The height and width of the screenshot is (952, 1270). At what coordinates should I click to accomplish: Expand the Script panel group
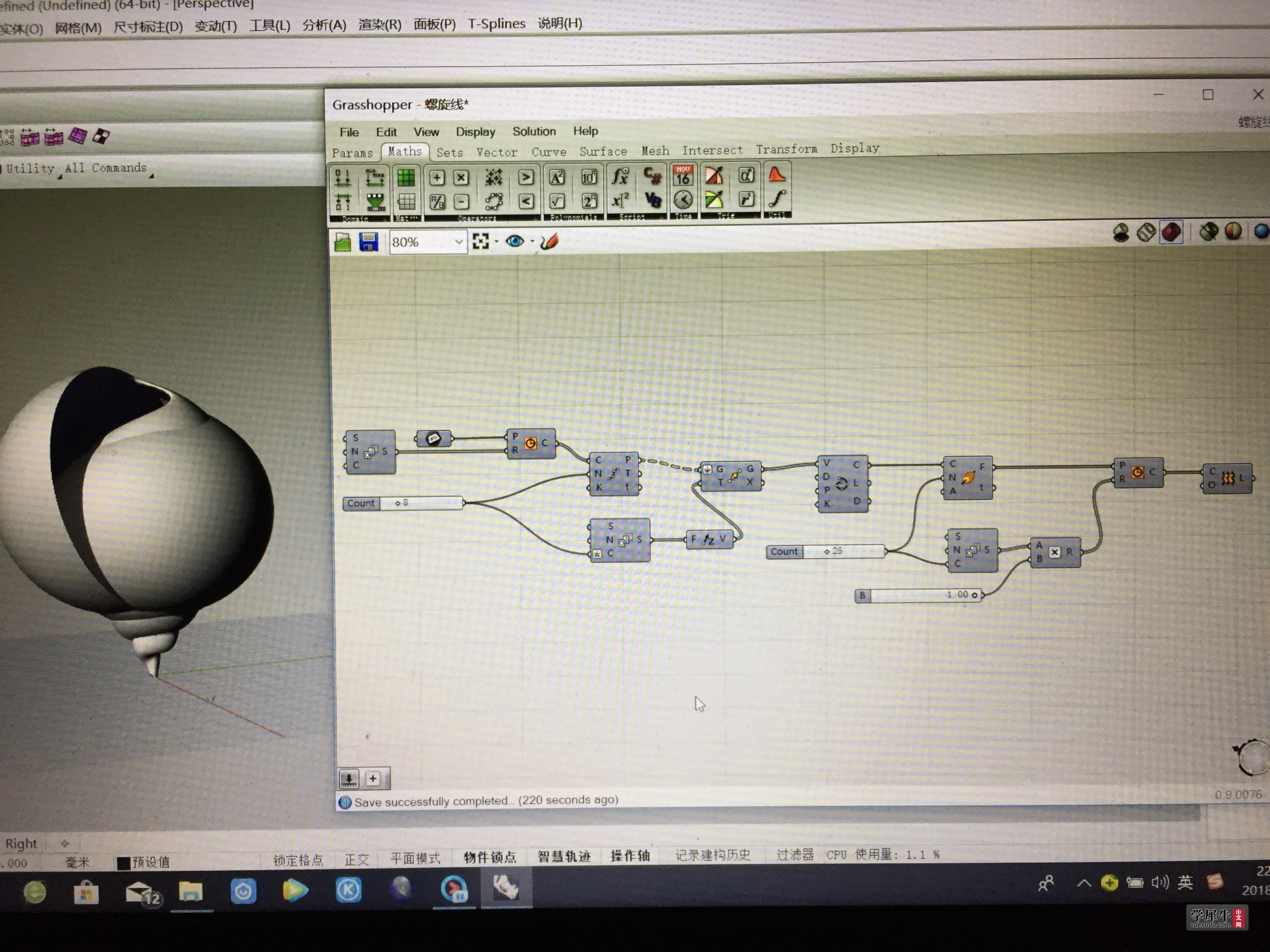point(636,216)
